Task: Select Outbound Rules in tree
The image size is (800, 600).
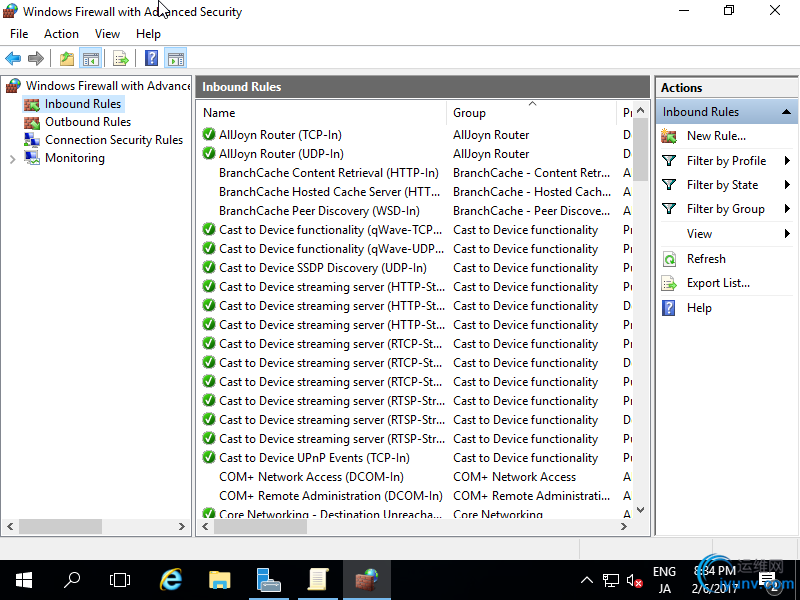Action: tap(88, 122)
